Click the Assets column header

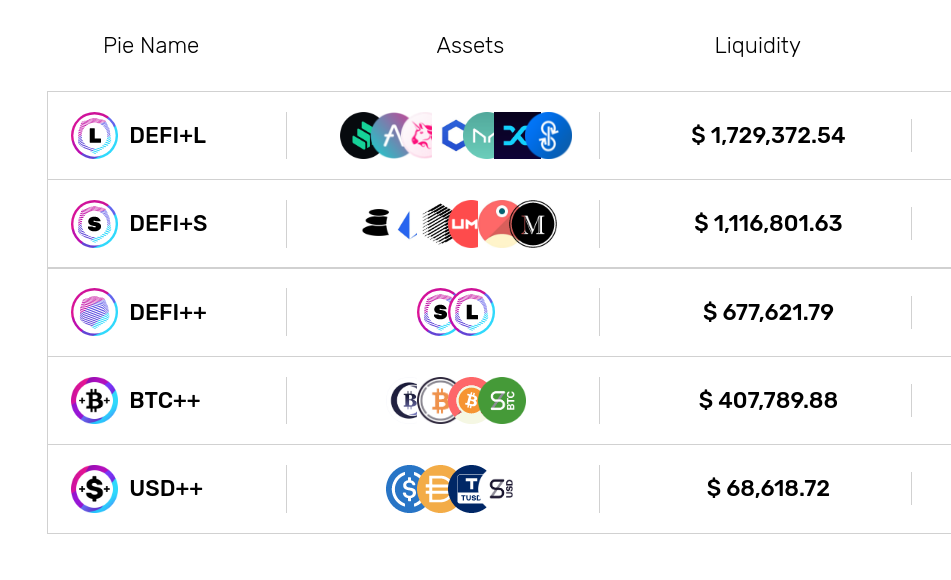(470, 46)
